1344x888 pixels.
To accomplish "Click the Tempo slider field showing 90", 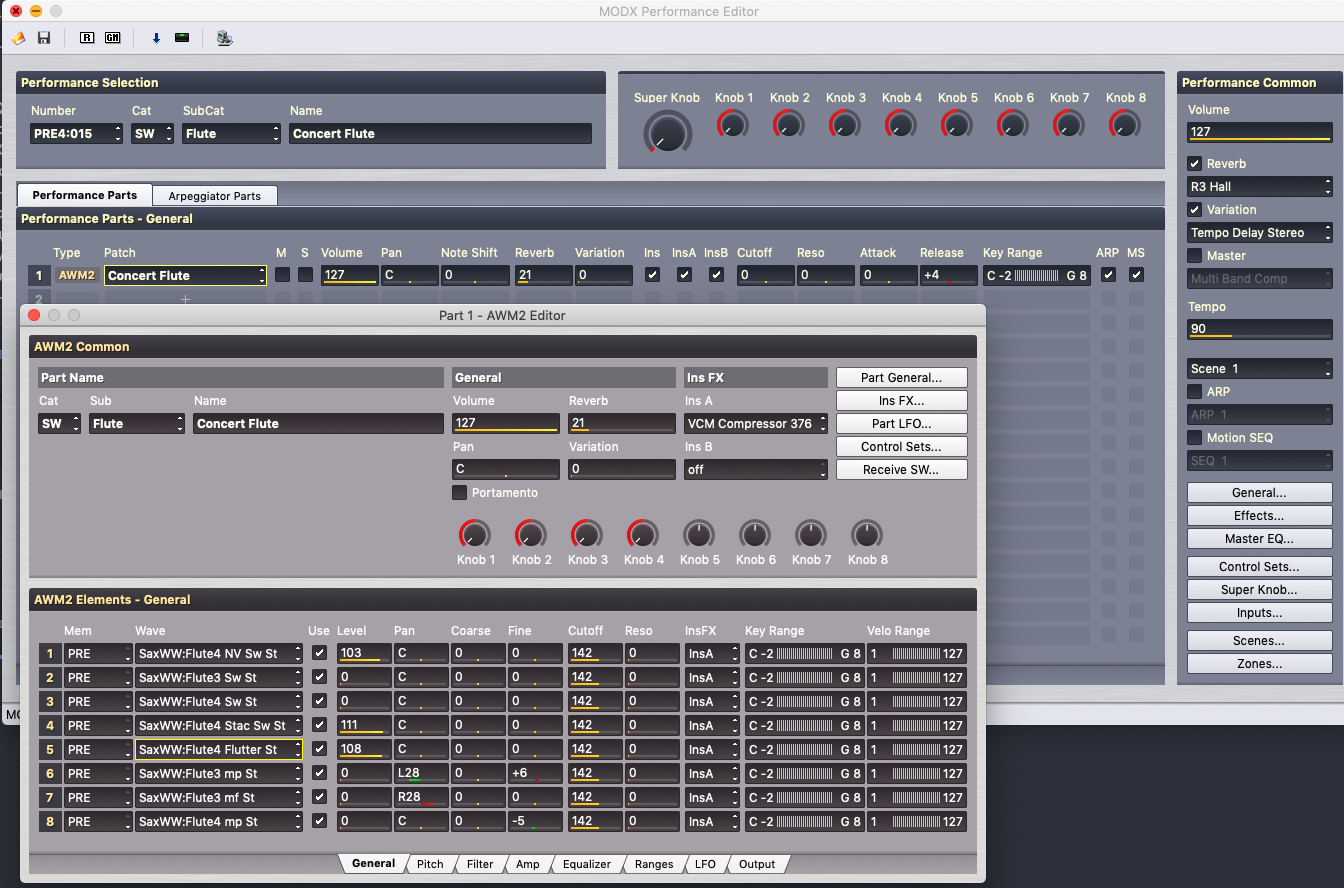I will tap(1259, 330).
